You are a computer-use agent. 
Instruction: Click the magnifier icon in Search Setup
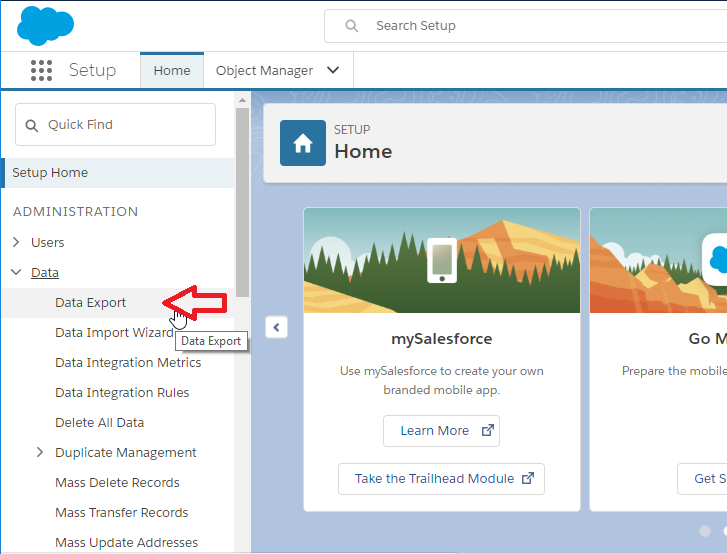coord(351,26)
